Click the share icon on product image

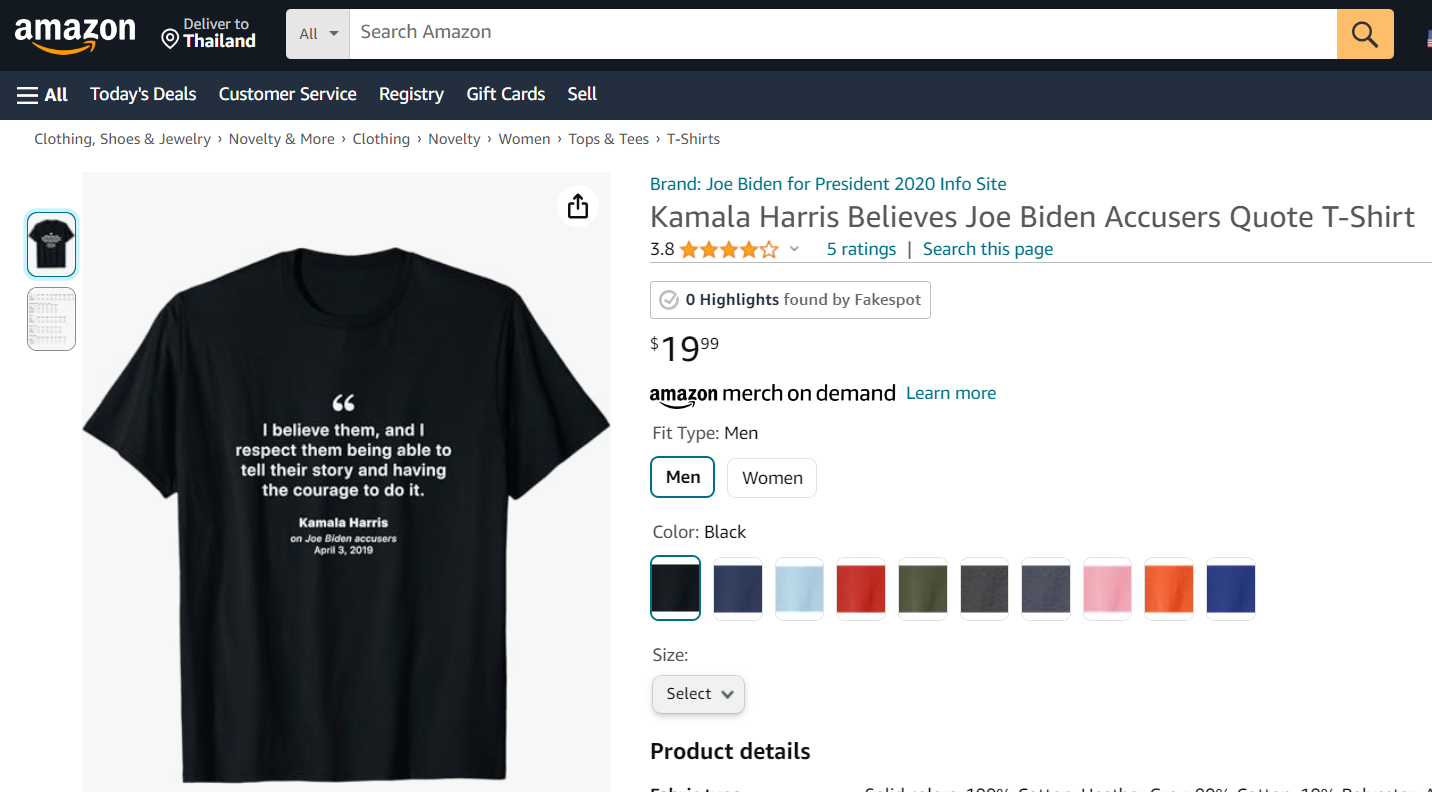[577, 205]
